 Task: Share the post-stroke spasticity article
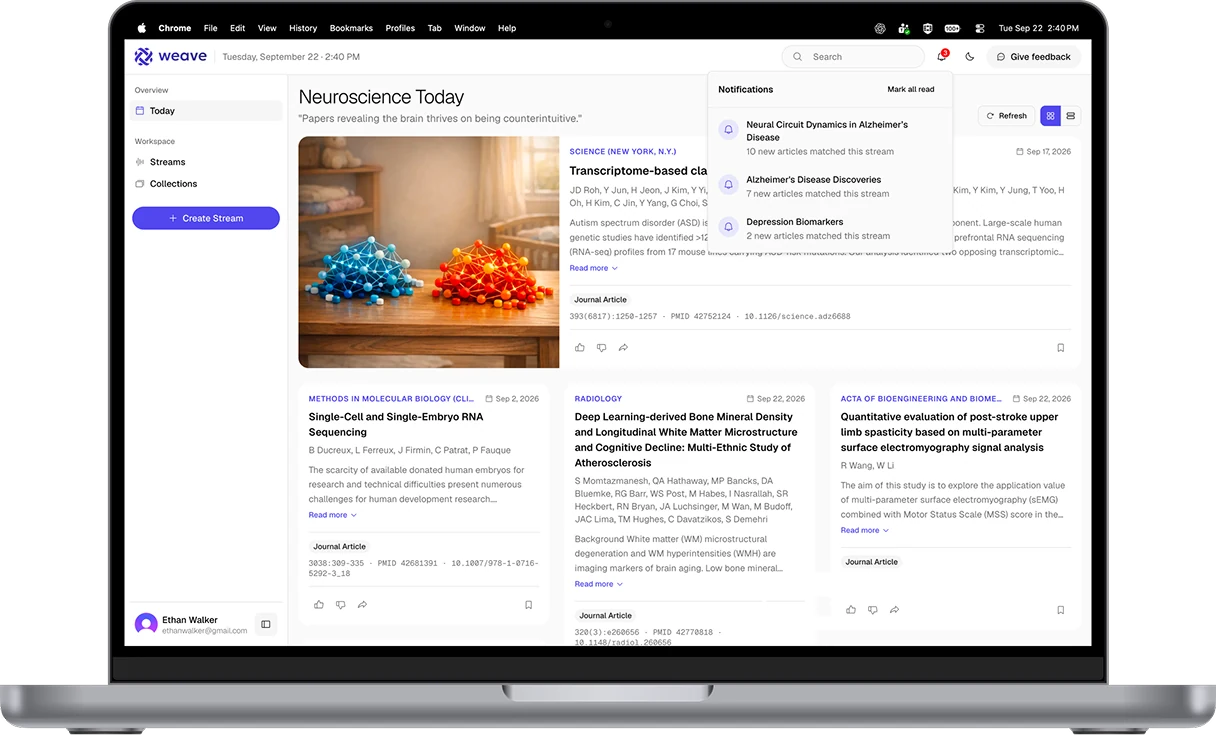pyautogui.click(x=895, y=610)
